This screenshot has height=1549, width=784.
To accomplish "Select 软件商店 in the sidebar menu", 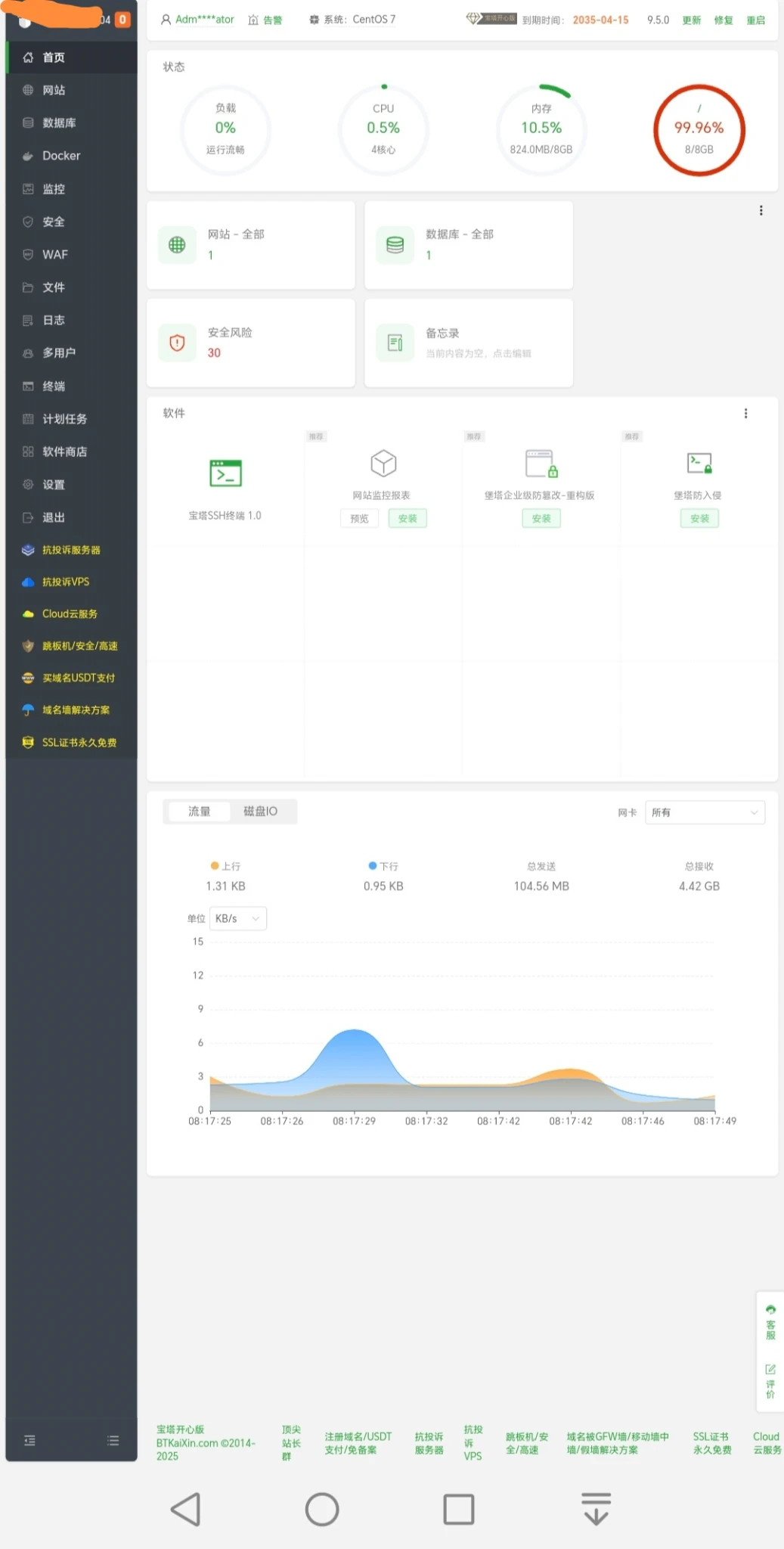I will click(x=64, y=452).
